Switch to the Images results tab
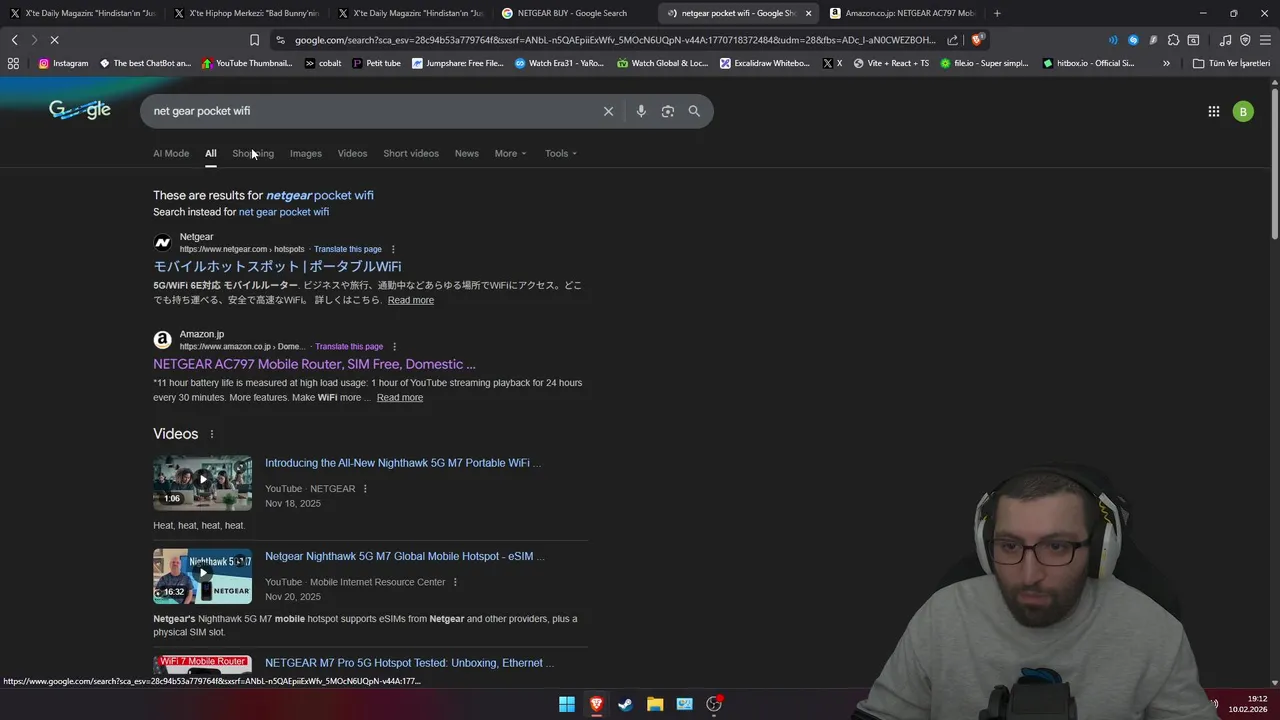This screenshot has height=720, width=1280. tap(306, 153)
